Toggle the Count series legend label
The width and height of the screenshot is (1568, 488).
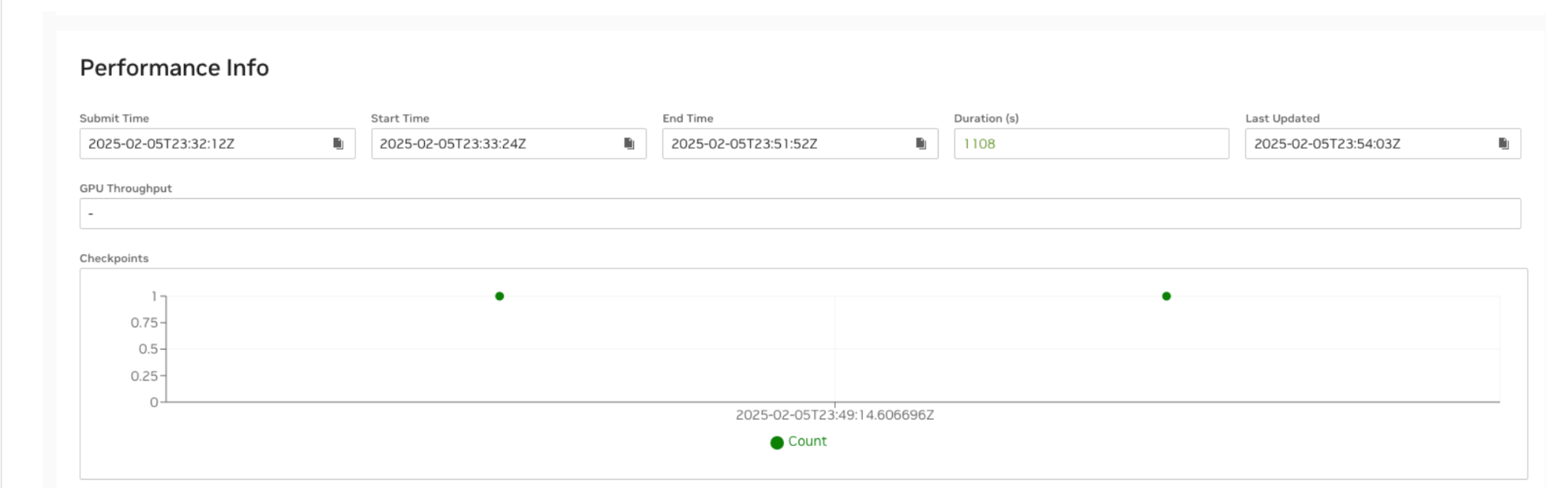(x=807, y=441)
